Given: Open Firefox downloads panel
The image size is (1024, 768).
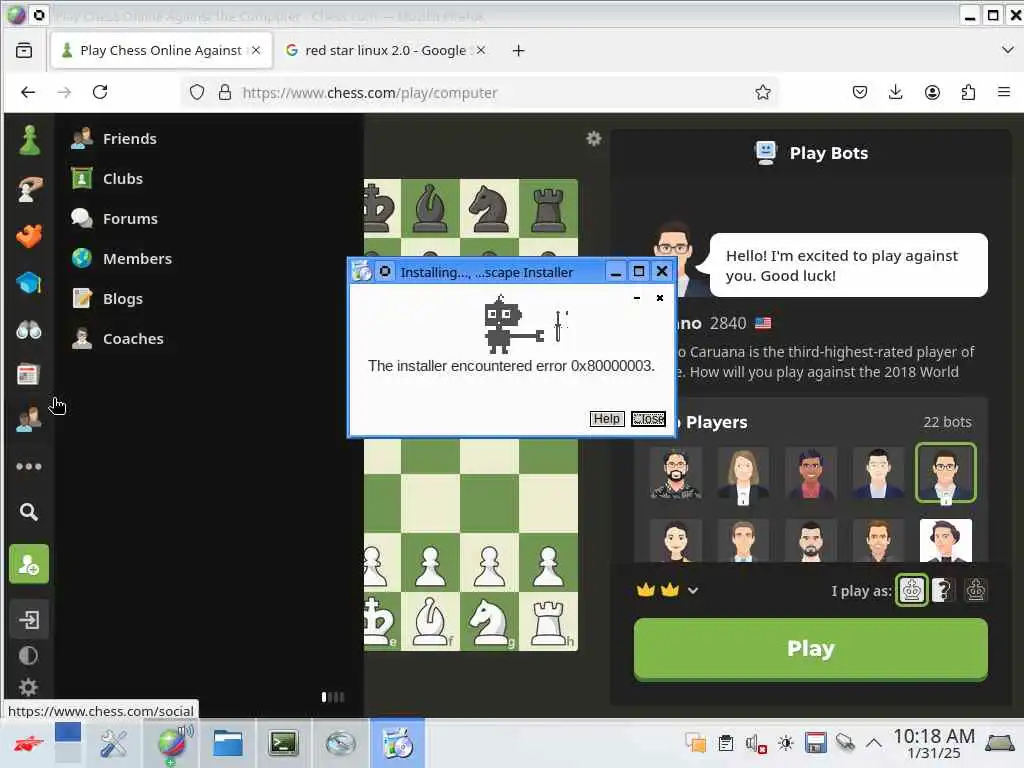Looking at the screenshot, I should [x=895, y=92].
